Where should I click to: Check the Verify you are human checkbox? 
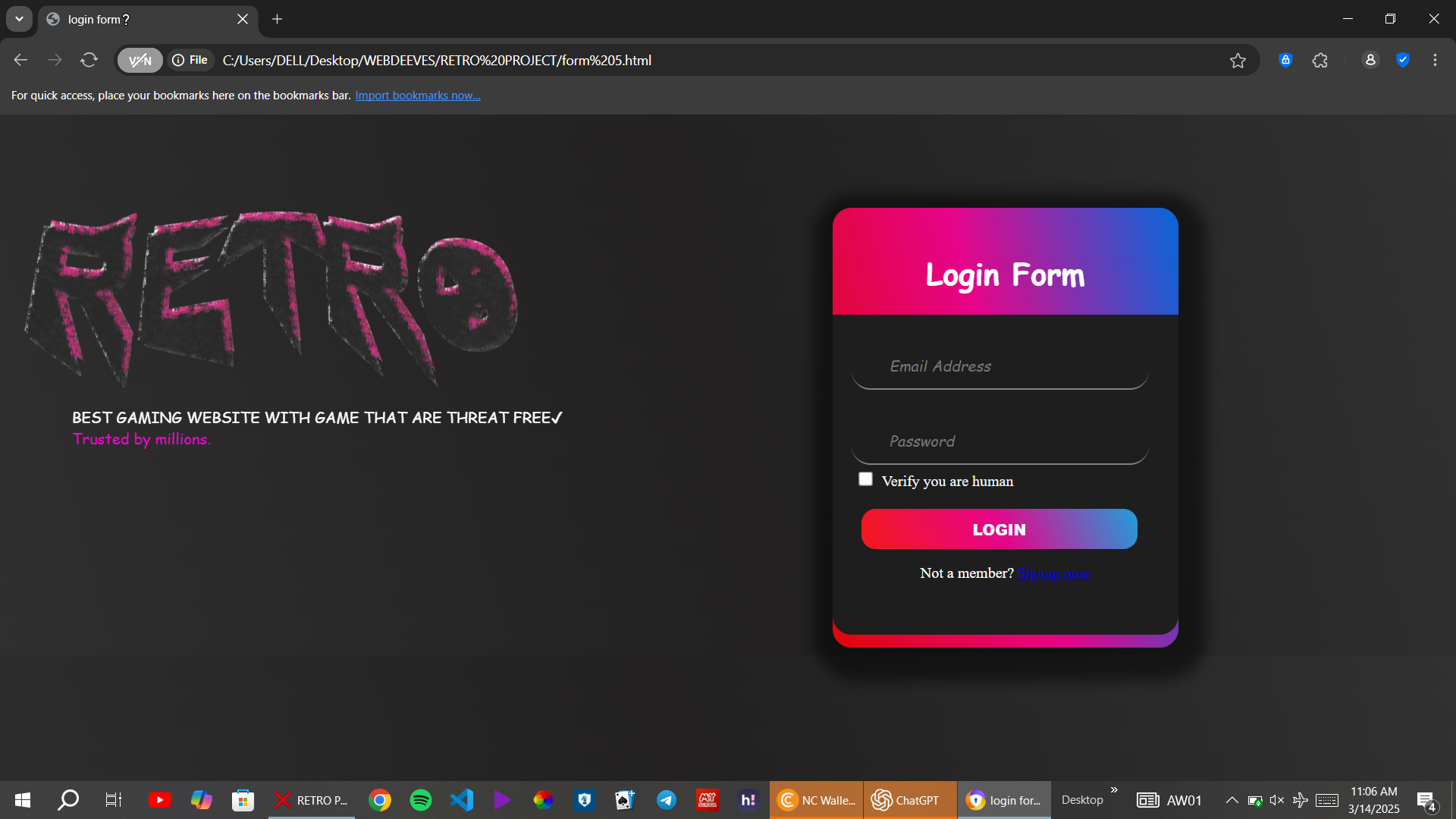click(x=865, y=479)
